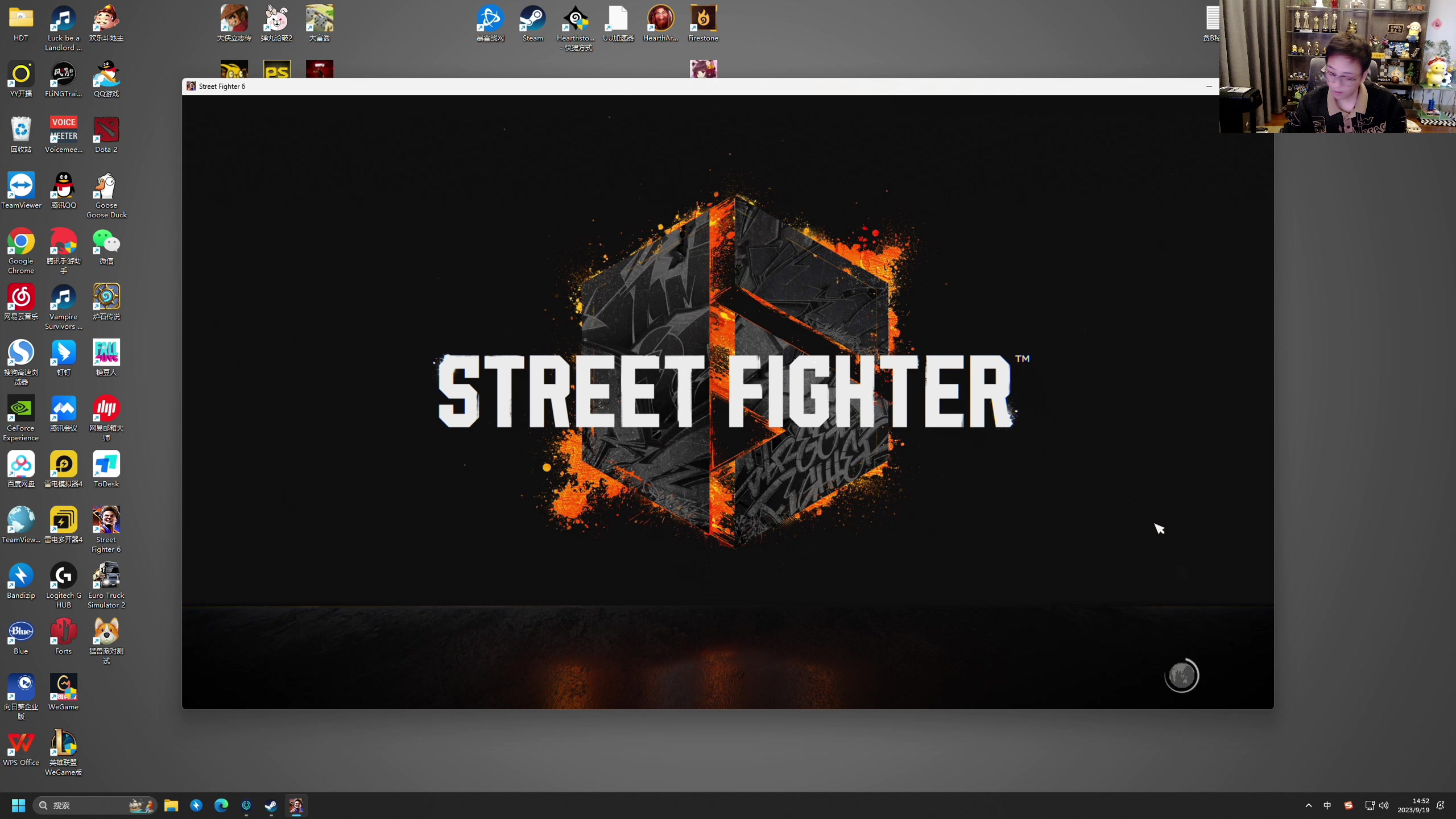Launch WPS Office from the desktop
Viewport: 1456px width, 819px height.
[x=21, y=748]
